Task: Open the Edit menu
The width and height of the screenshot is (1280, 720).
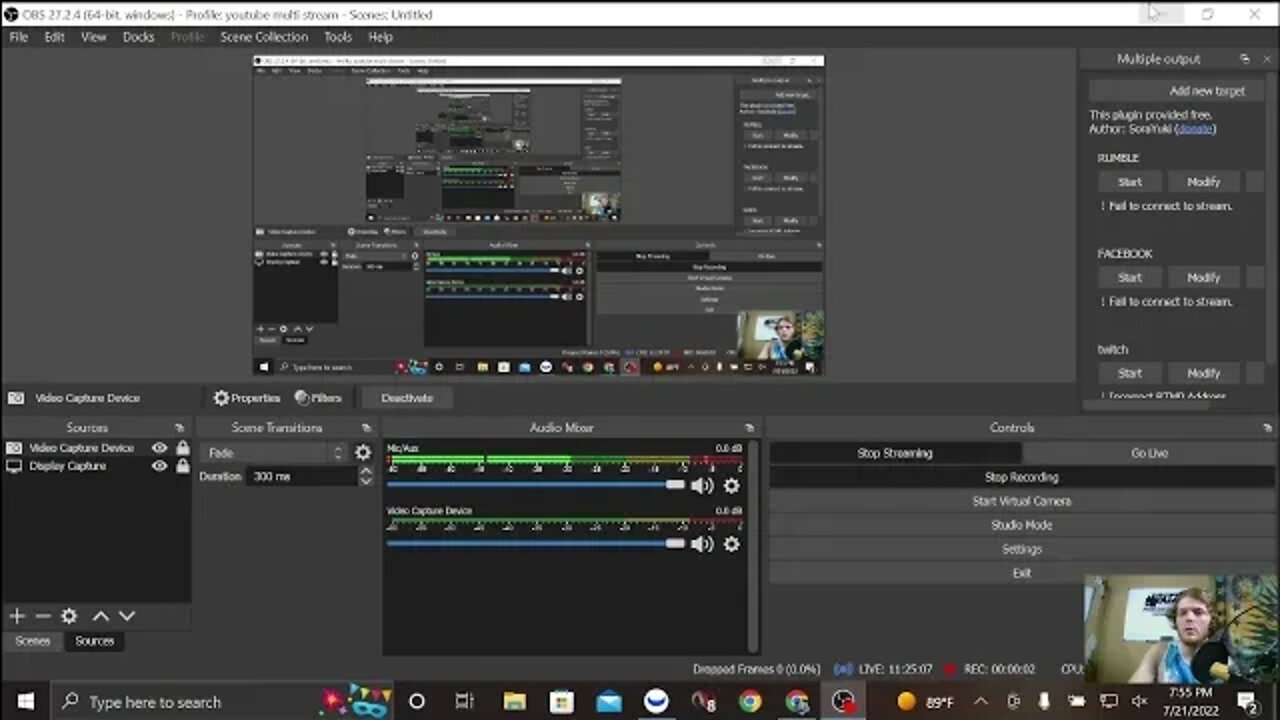Action: click(x=54, y=37)
